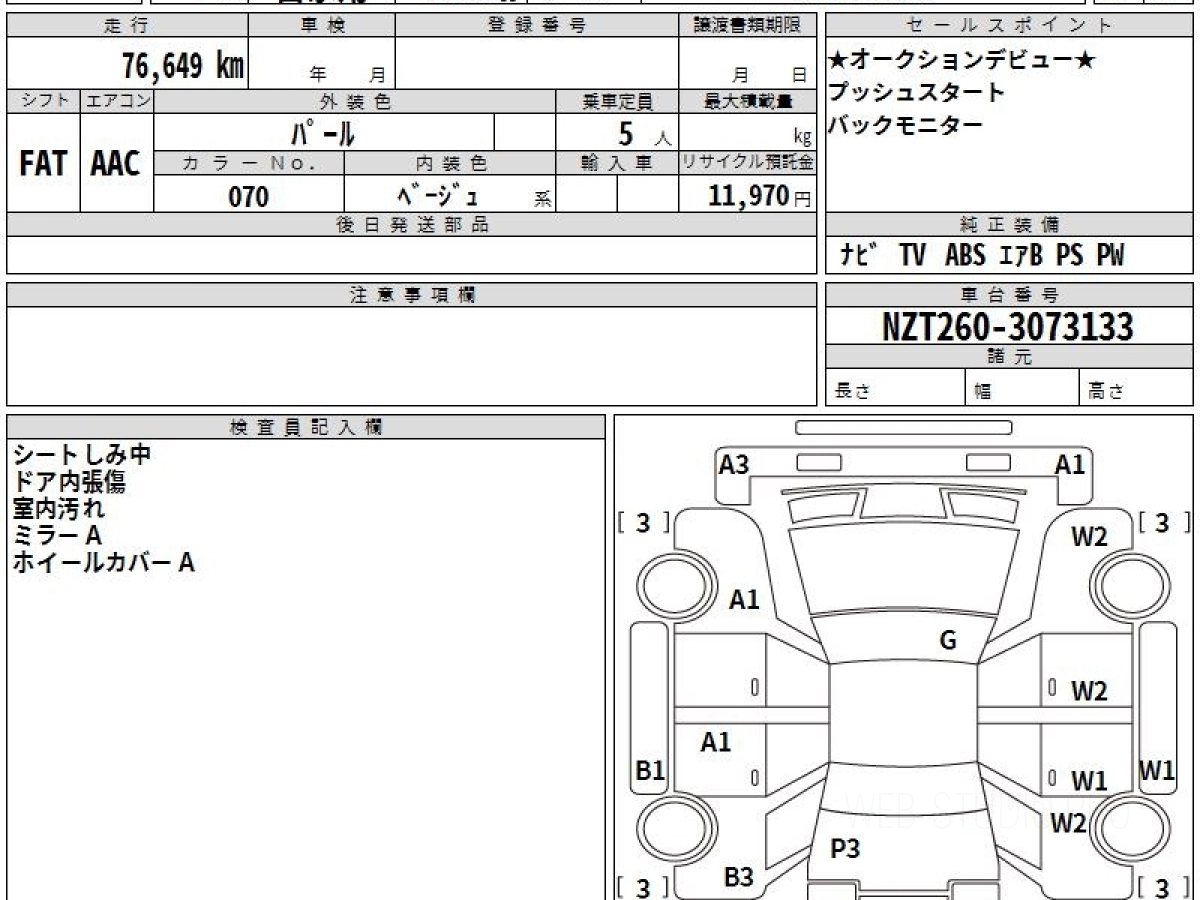1200x900 pixels.
Task: Select the 高さ dimension cell
Action: point(1136,388)
